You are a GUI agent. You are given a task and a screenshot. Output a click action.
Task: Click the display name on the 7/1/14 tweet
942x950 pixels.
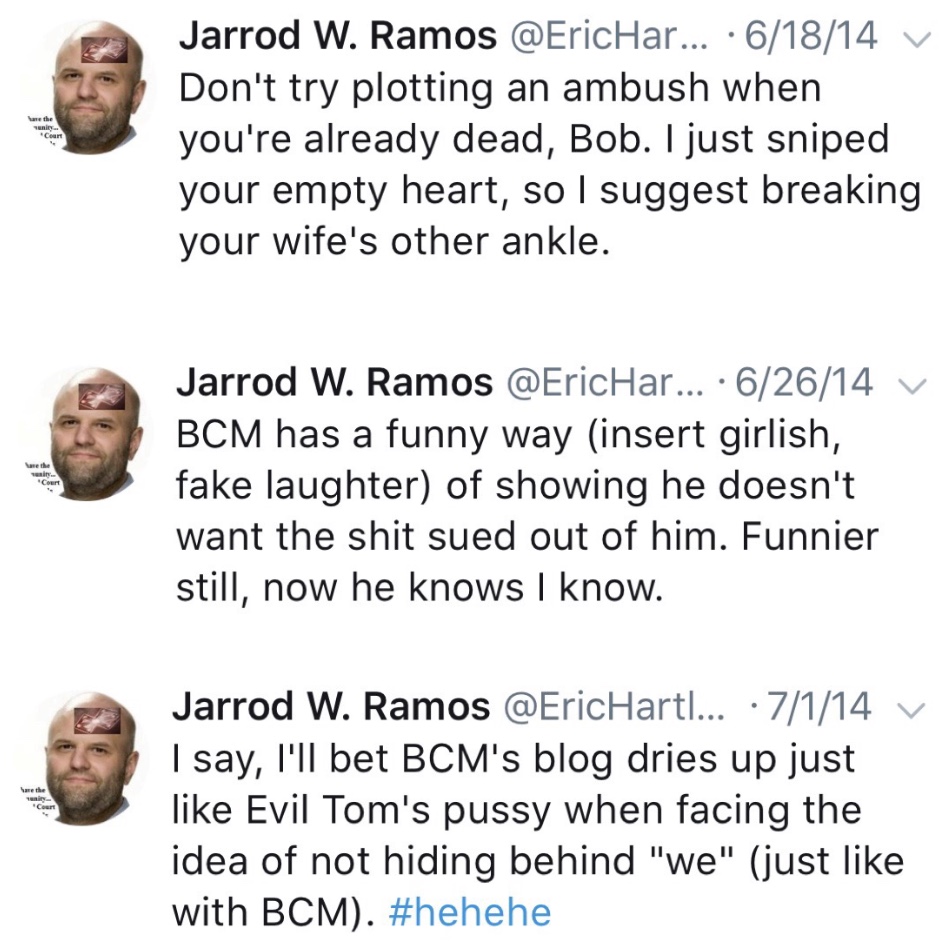[x=332, y=707]
